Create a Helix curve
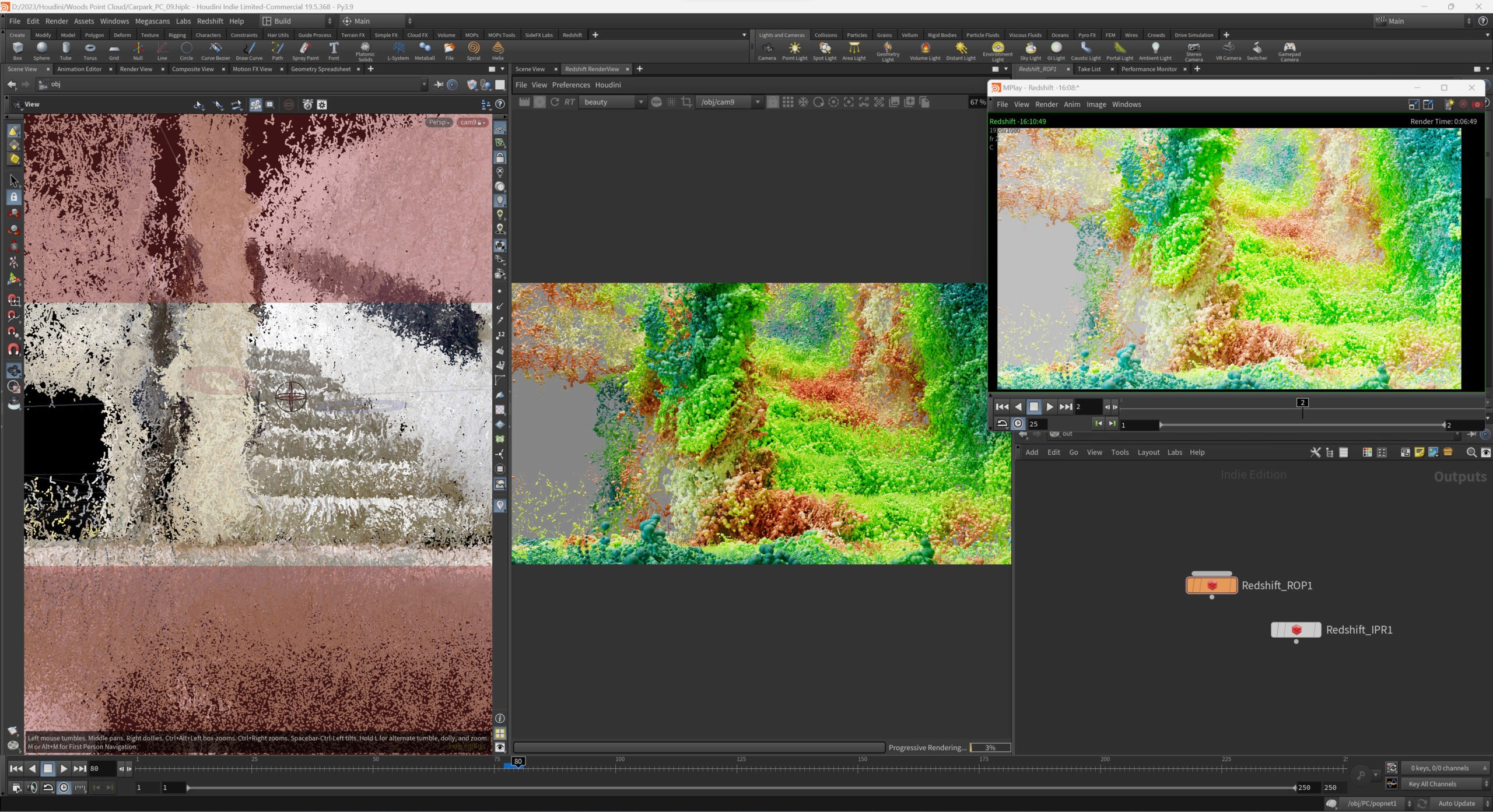The image size is (1493, 812). coord(497,51)
